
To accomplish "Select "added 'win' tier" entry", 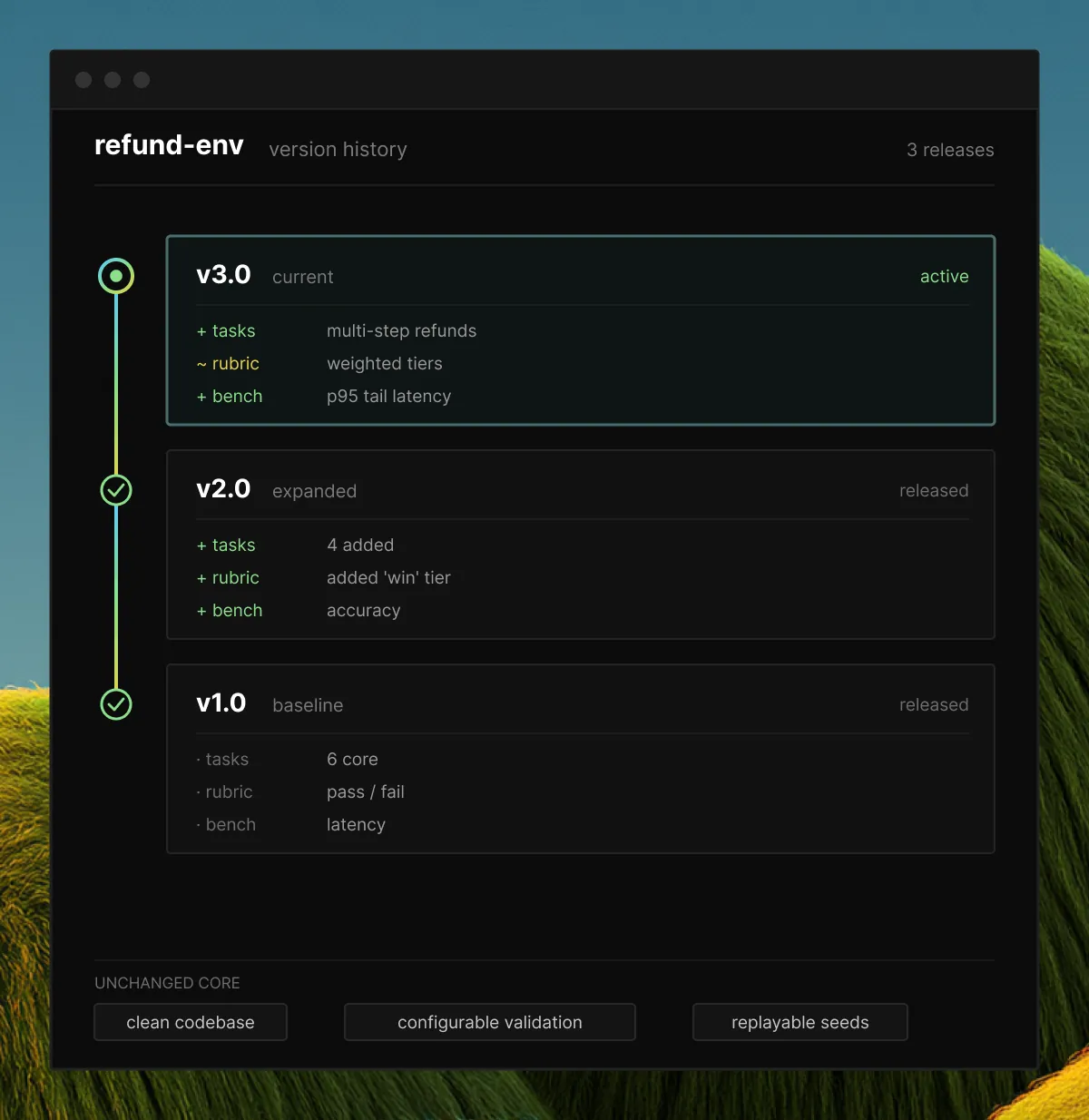I will (x=388, y=578).
